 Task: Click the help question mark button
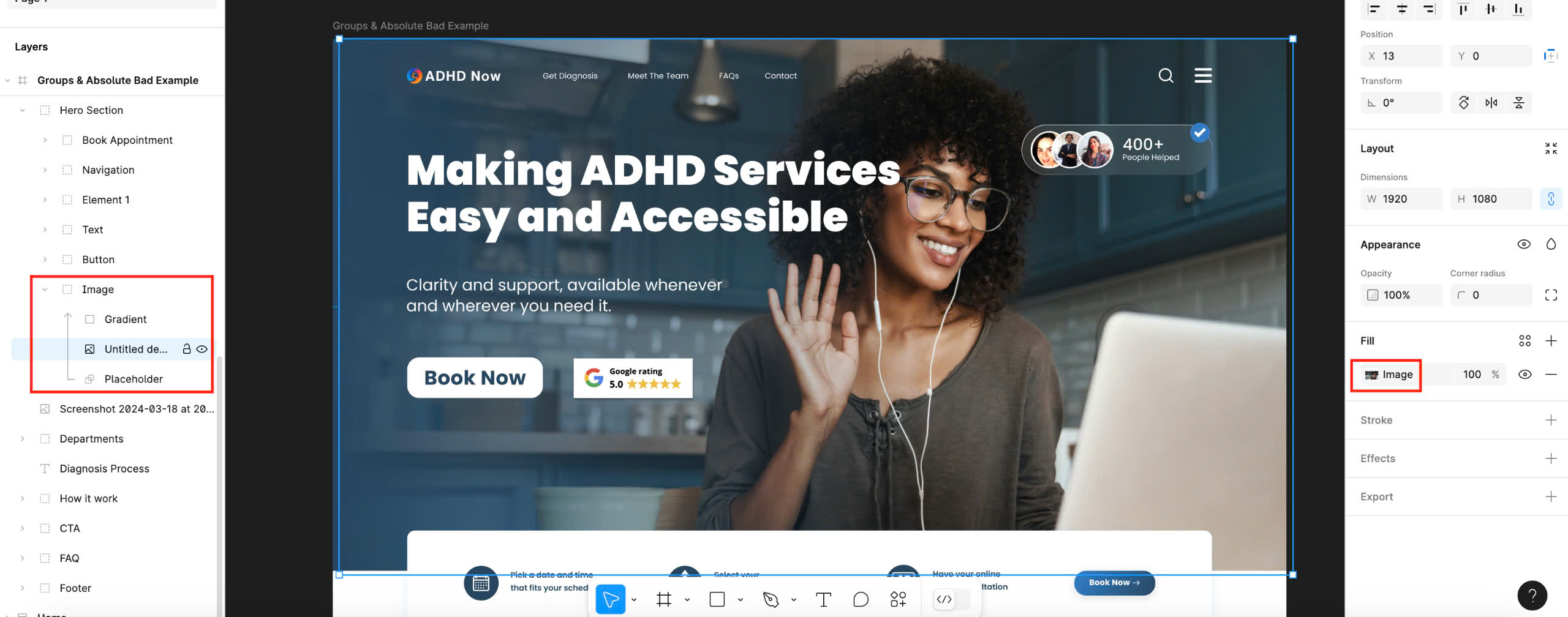(x=1532, y=595)
